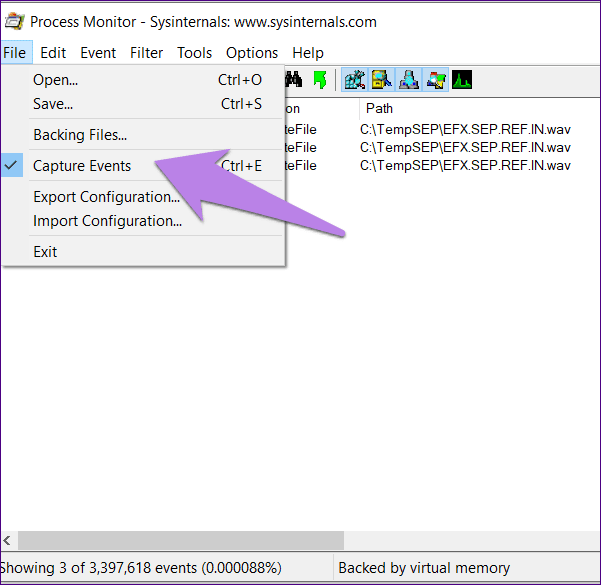Click the Path column header
The image size is (601, 585).
480,108
